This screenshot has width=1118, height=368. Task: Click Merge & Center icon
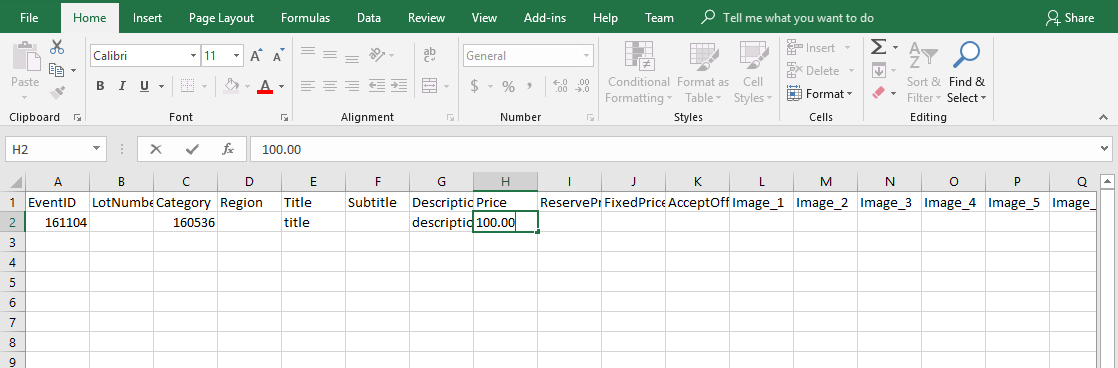coord(429,86)
